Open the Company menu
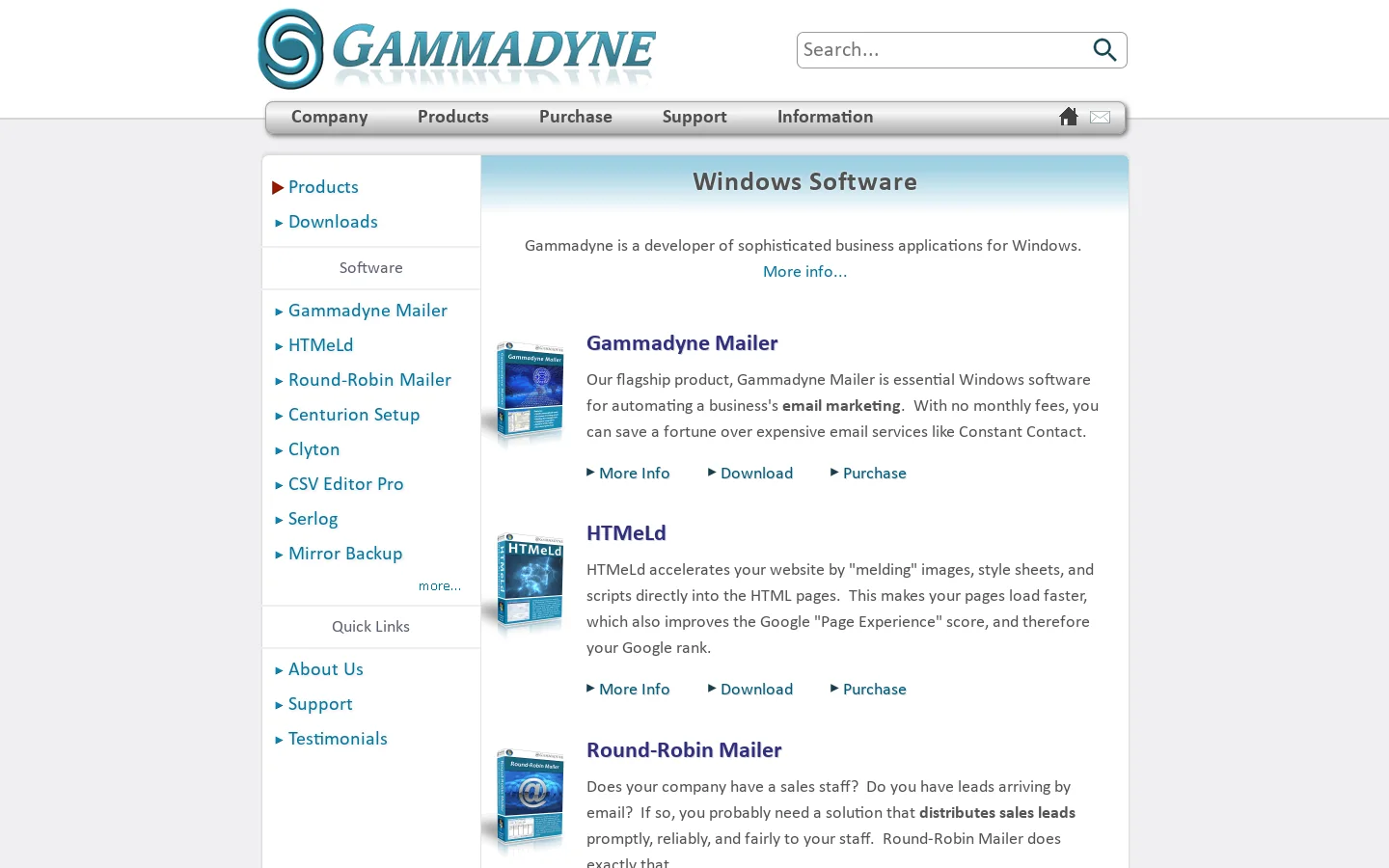 [x=329, y=117]
